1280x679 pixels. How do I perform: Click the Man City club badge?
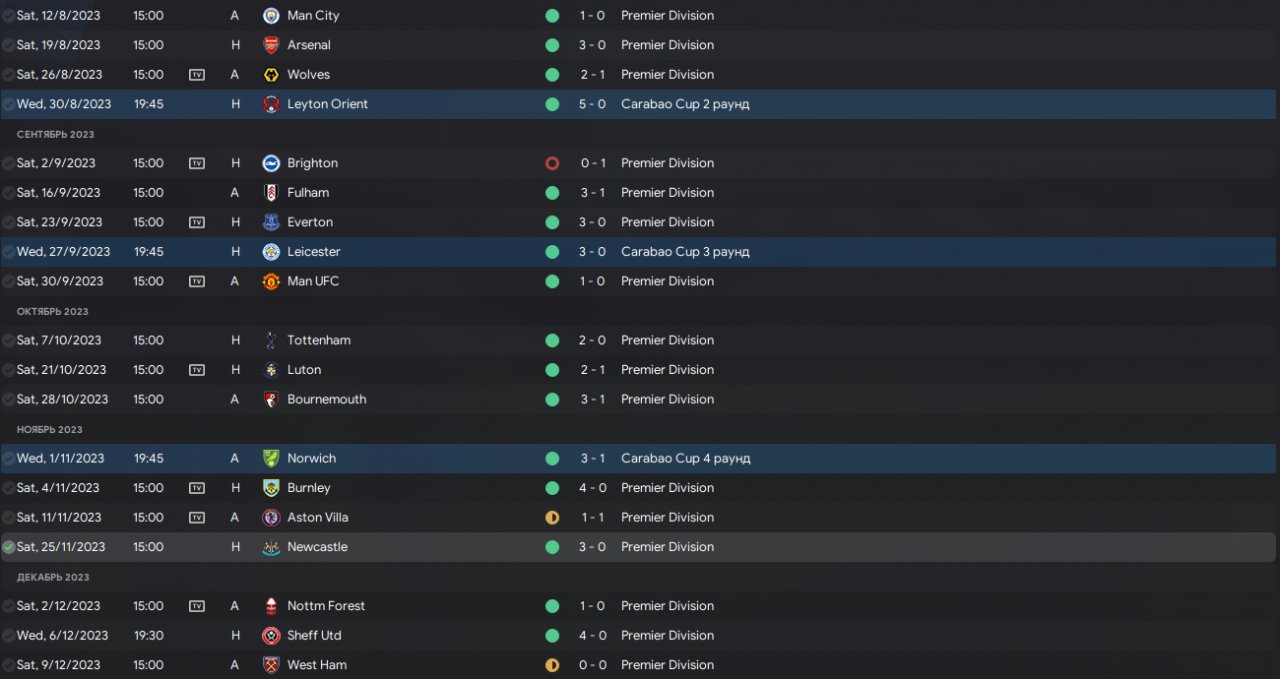click(x=271, y=16)
